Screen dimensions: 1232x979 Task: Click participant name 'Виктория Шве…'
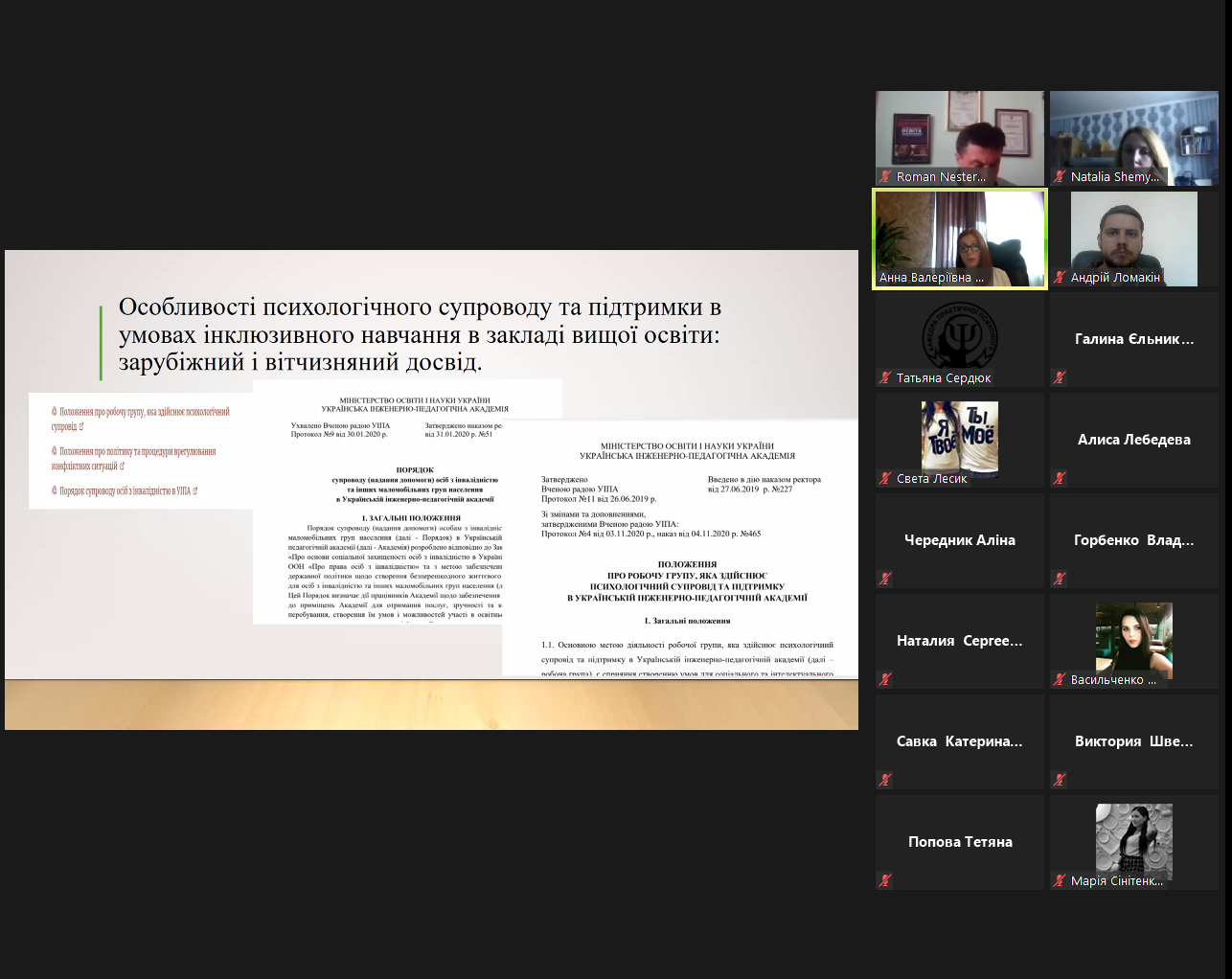(x=1134, y=741)
